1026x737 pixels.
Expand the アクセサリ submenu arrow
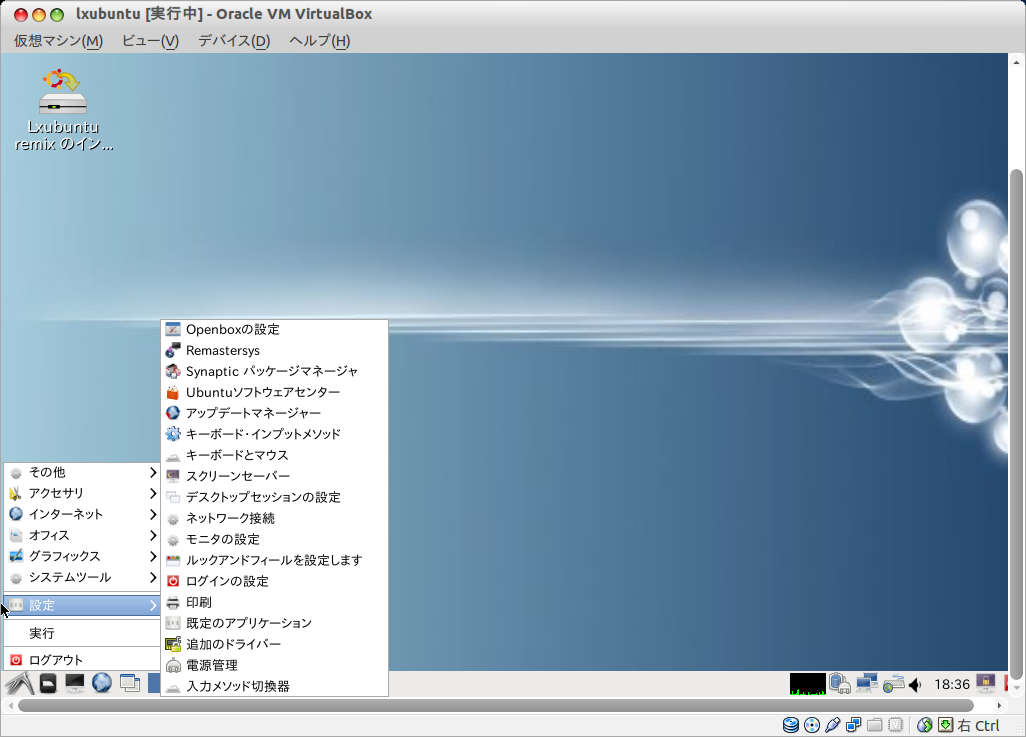152,493
